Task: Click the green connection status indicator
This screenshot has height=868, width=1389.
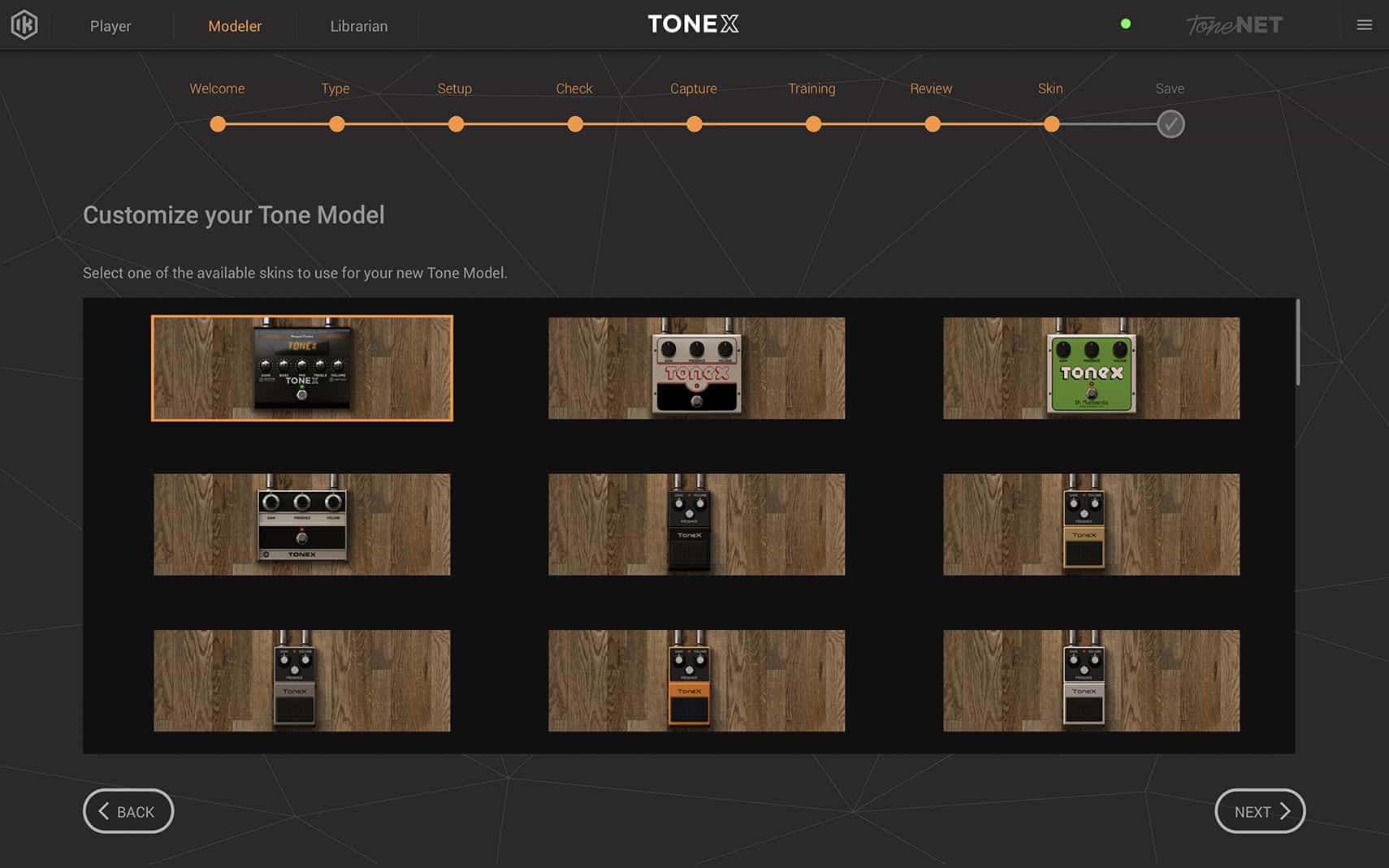Action: point(1126,24)
